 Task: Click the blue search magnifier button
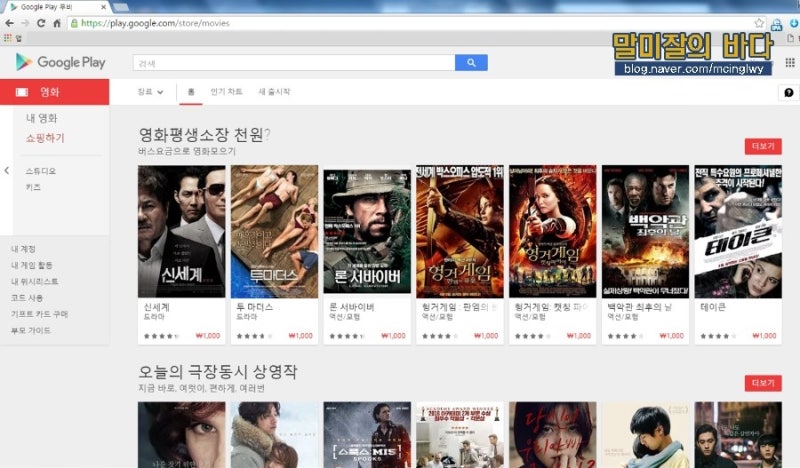pyautogui.click(x=471, y=63)
